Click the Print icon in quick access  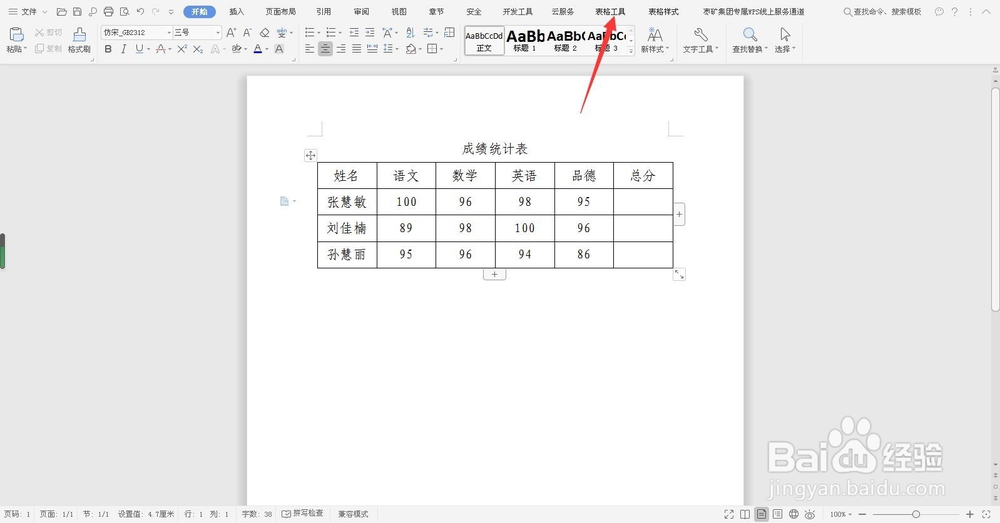[x=108, y=11]
